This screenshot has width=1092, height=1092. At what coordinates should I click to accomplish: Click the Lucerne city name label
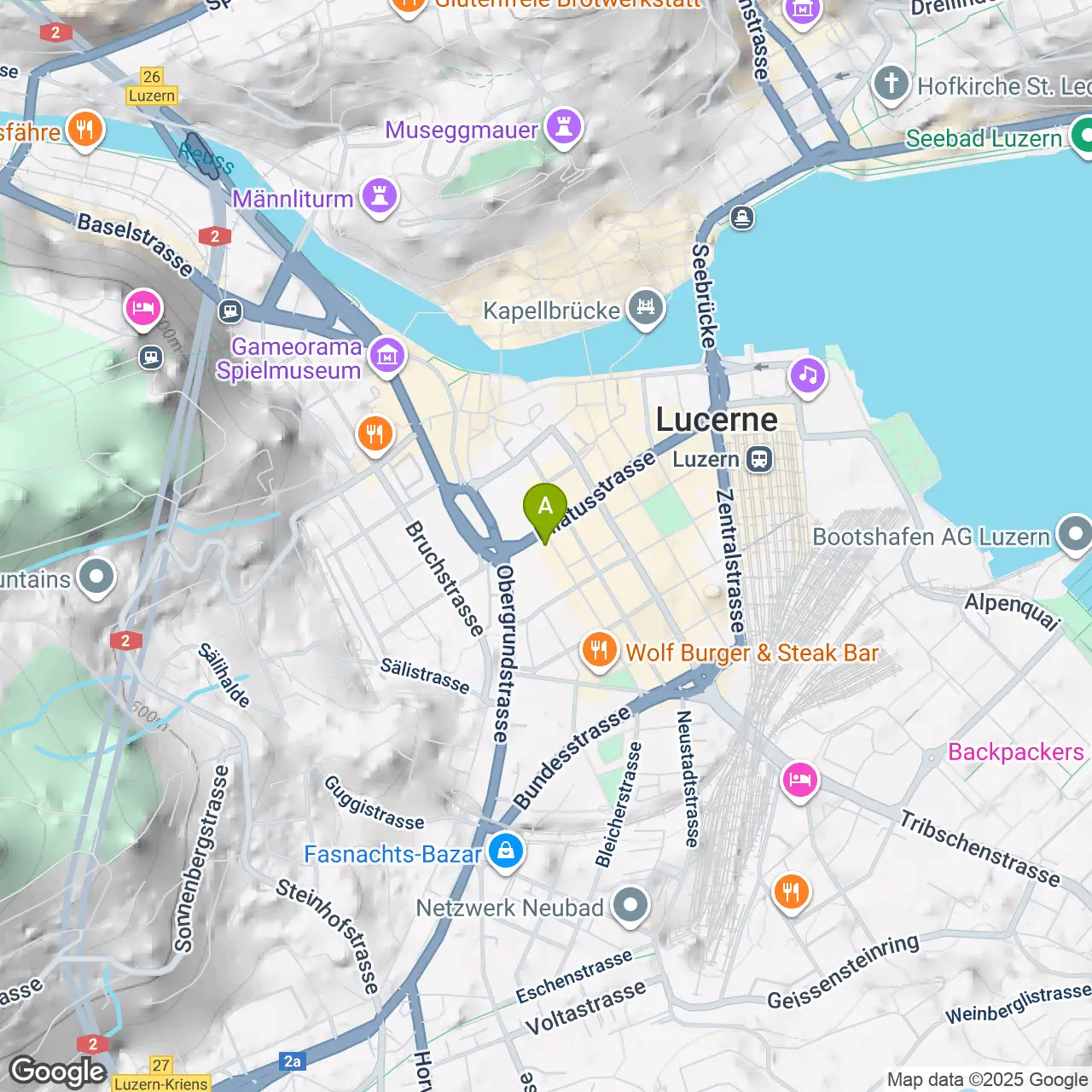point(717,420)
